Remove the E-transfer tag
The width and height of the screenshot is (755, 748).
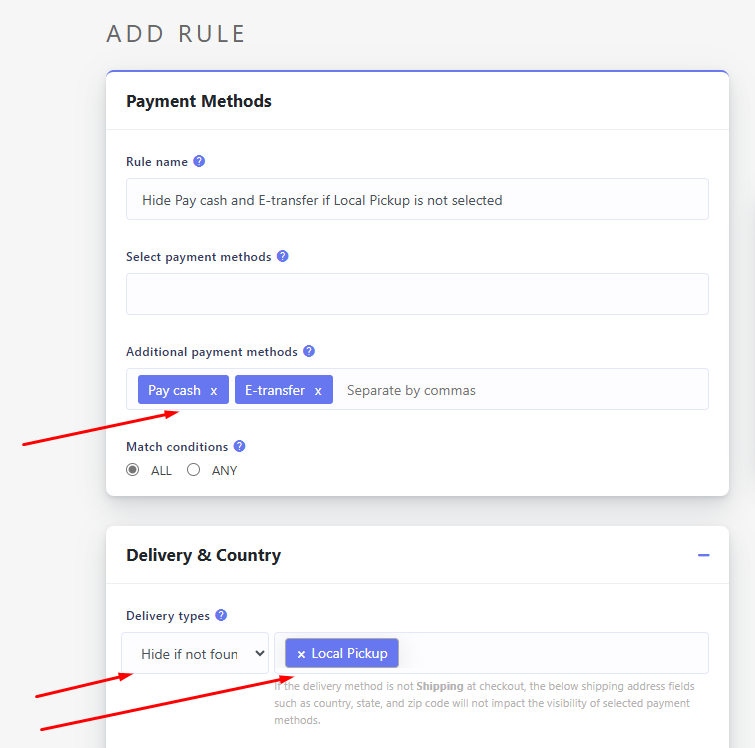[318, 391]
